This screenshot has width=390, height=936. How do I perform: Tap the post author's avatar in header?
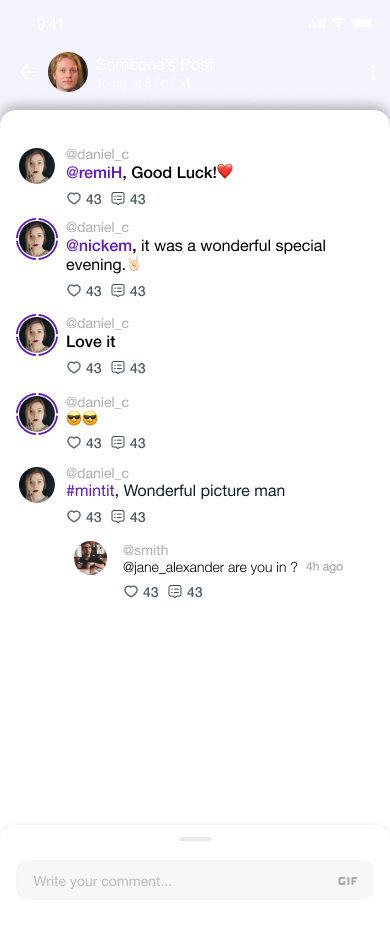click(x=67, y=72)
